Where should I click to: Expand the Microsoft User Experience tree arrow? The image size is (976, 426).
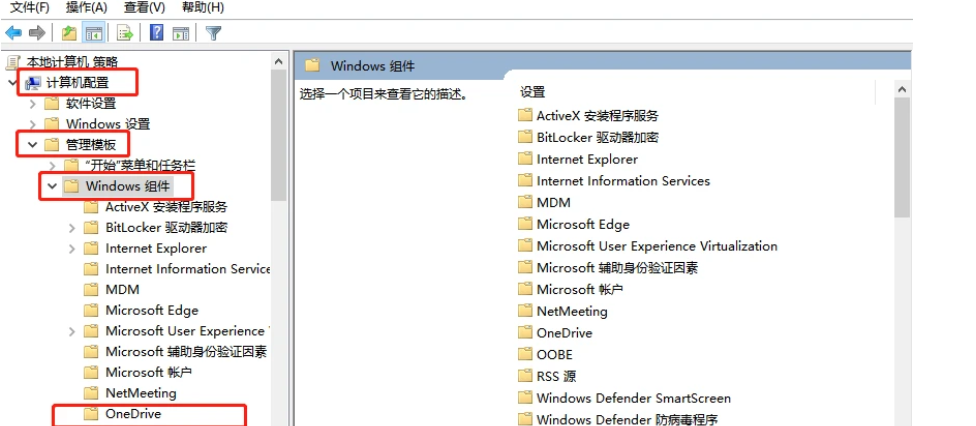72,331
